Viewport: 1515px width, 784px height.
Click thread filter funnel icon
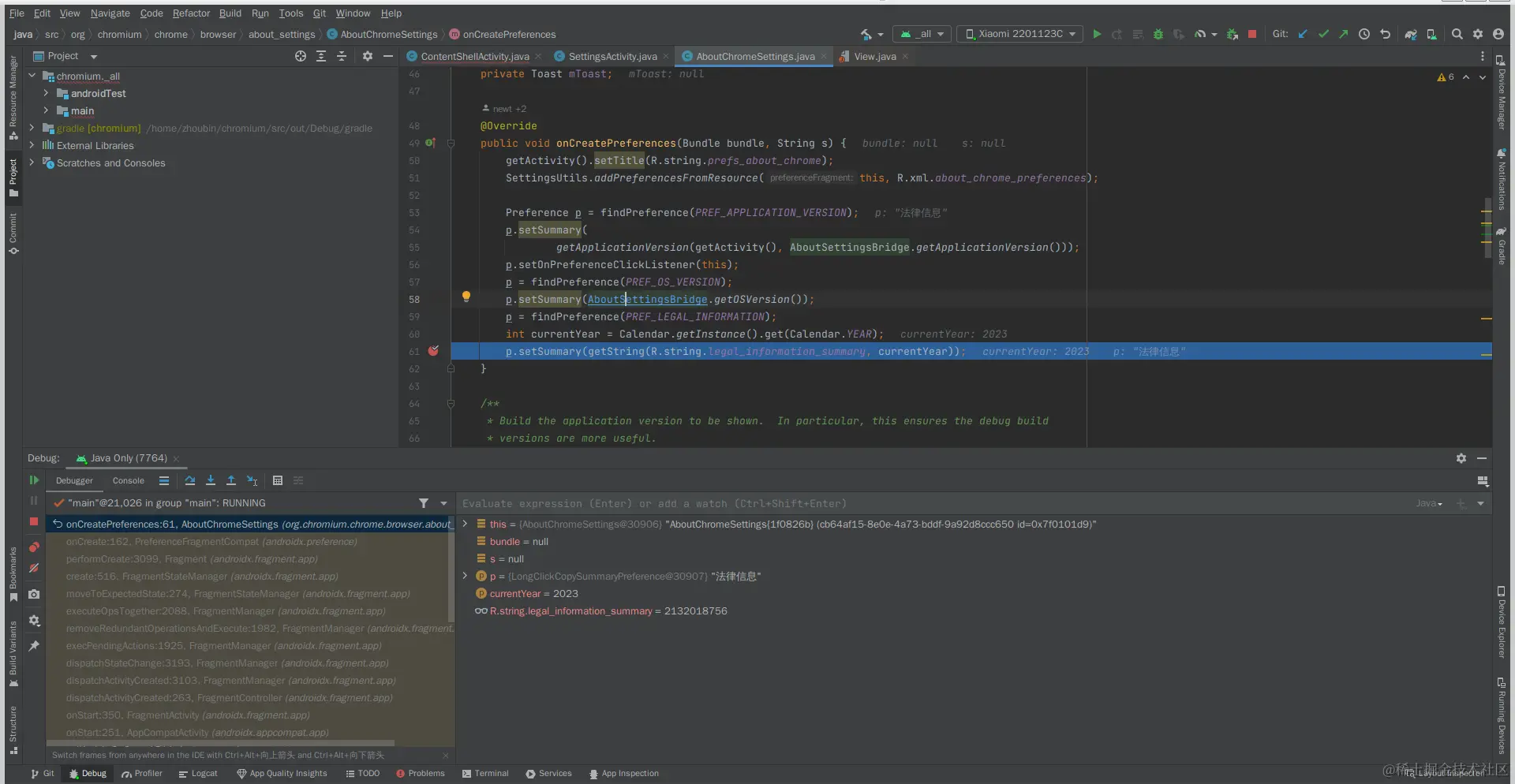coord(424,503)
